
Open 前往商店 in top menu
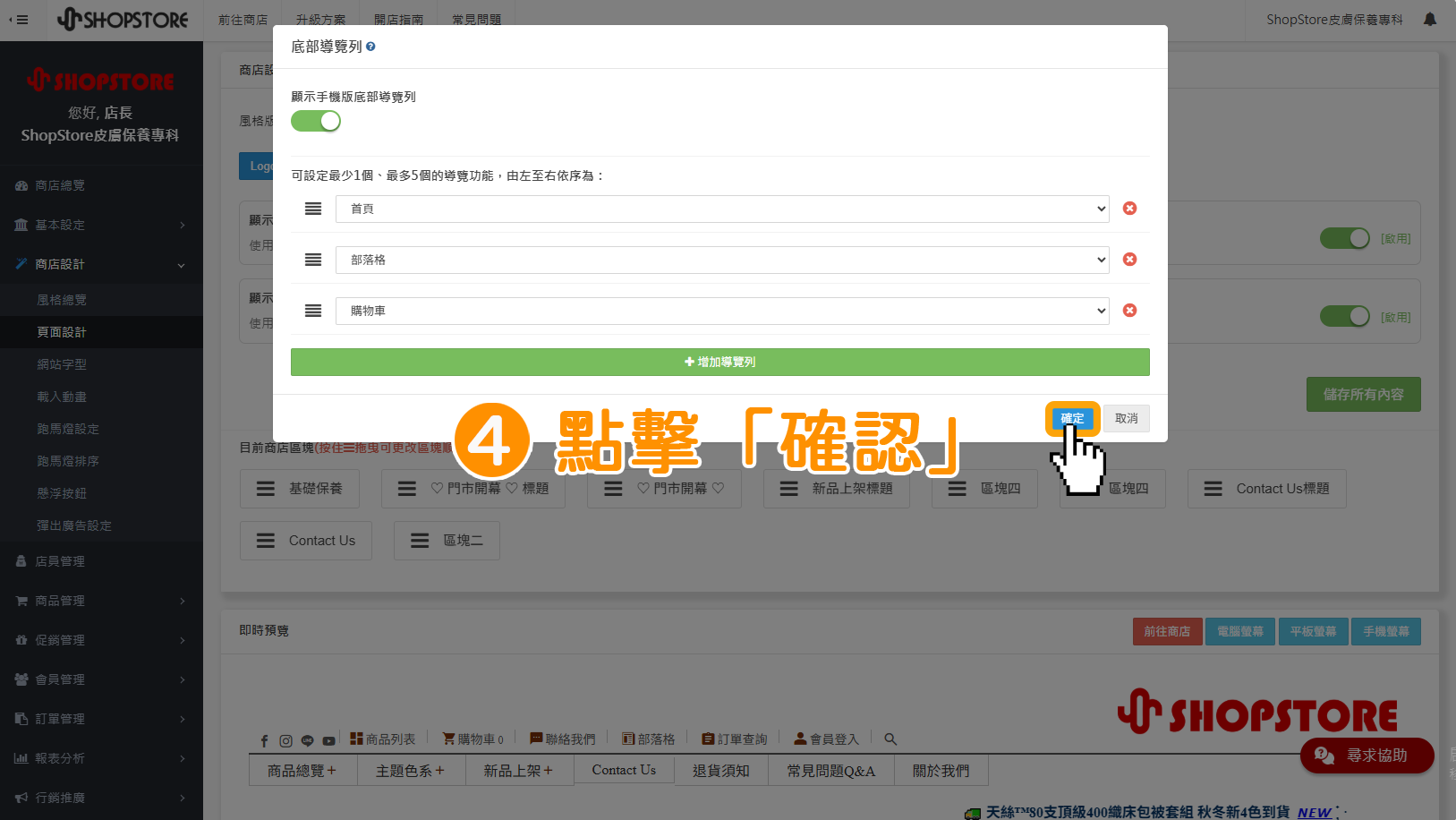pos(243,20)
